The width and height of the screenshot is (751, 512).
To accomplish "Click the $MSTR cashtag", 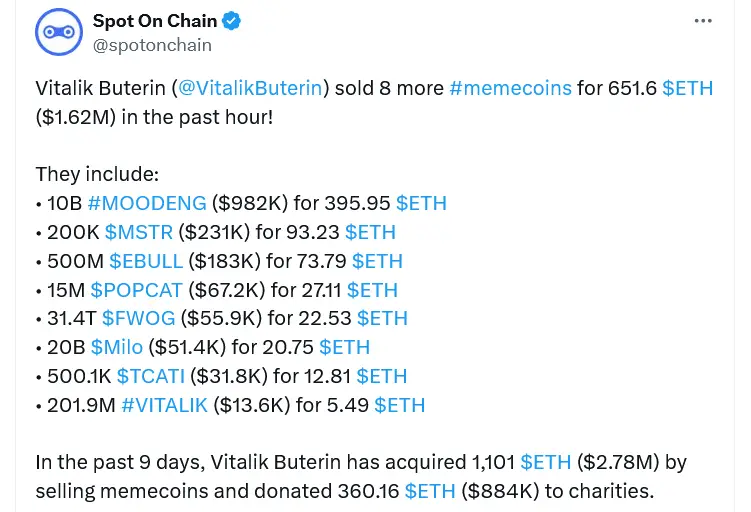I will pos(138,232).
